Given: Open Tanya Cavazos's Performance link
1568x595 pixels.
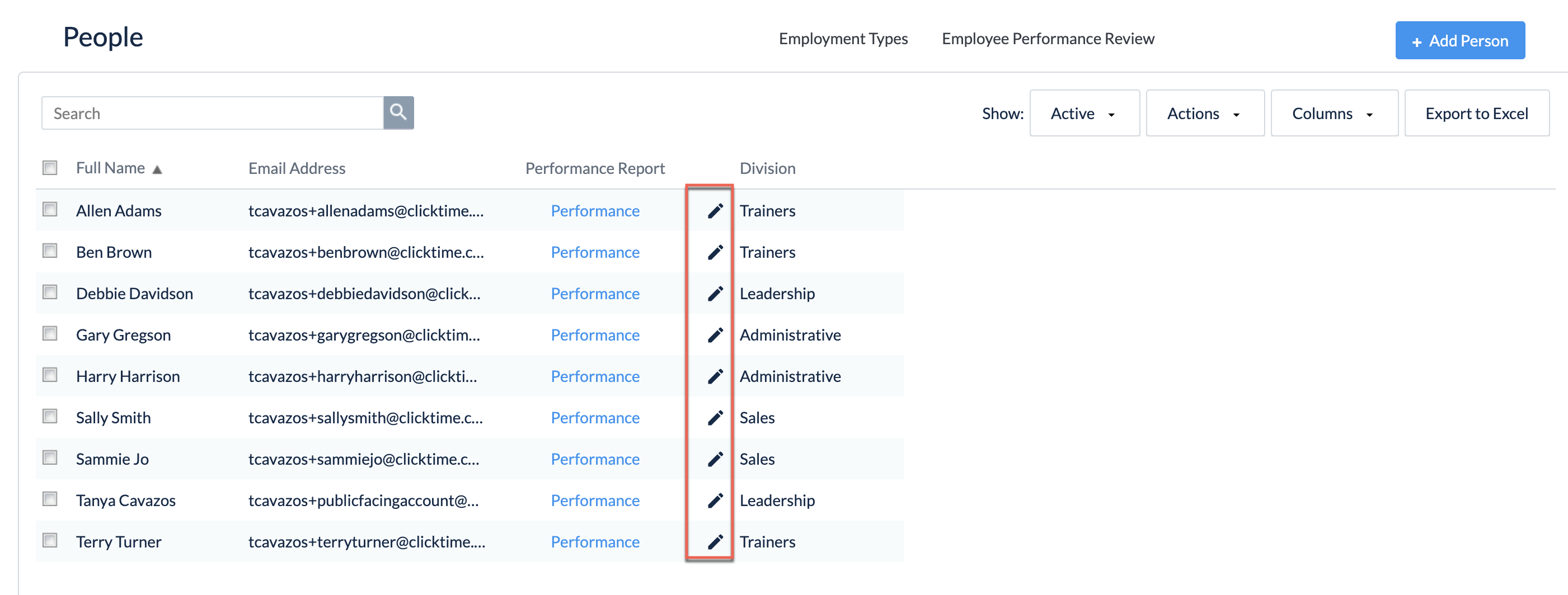Looking at the screenshot, I should point(595,500).
